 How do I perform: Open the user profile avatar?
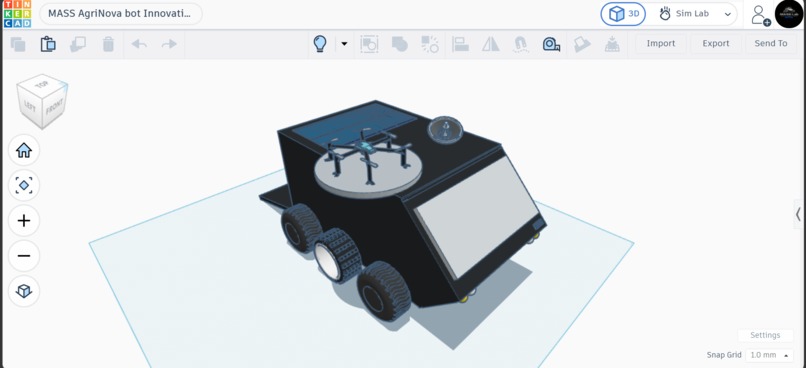pyautogui.click(x=789, y=14)
